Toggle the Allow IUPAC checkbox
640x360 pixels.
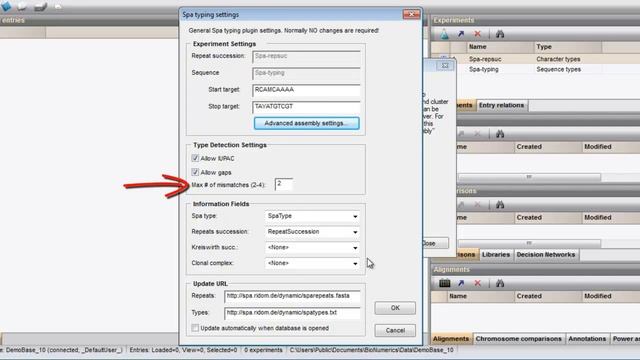(x=195, y=158)
